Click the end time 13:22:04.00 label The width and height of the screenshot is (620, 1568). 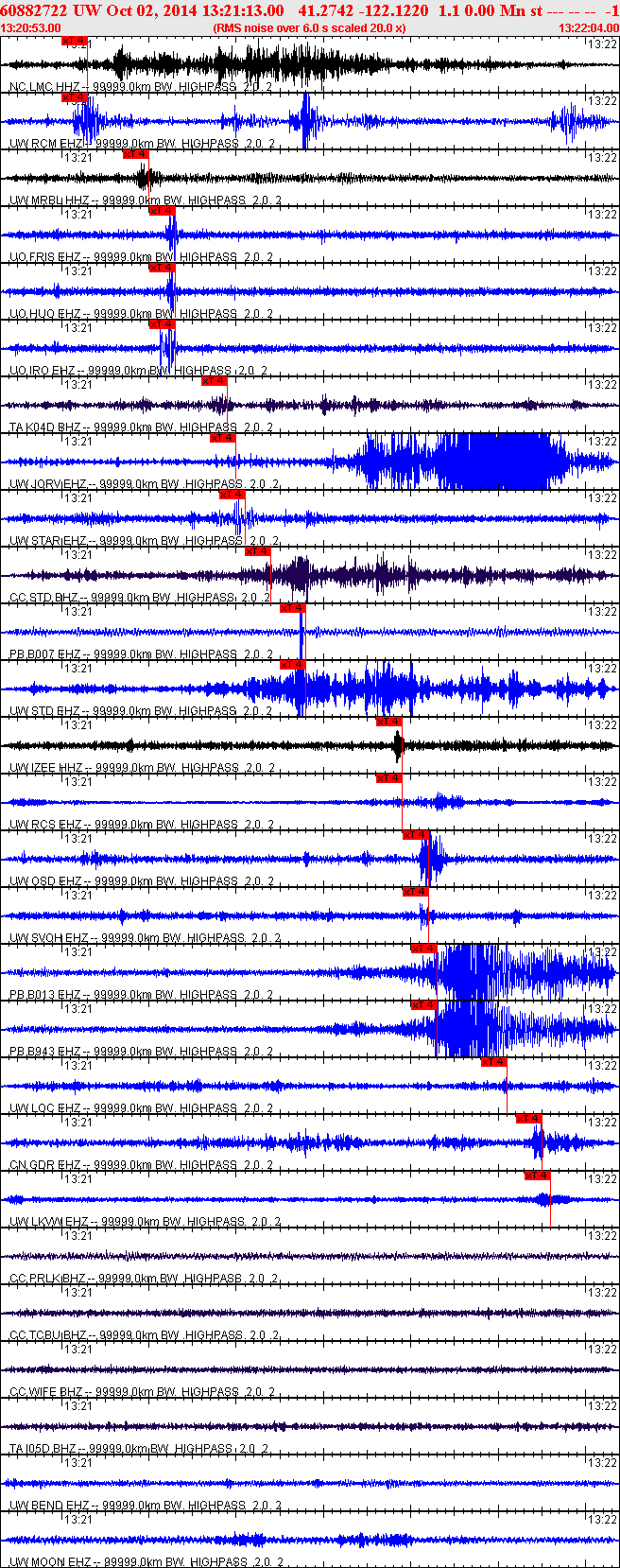[x=589, y=28]
